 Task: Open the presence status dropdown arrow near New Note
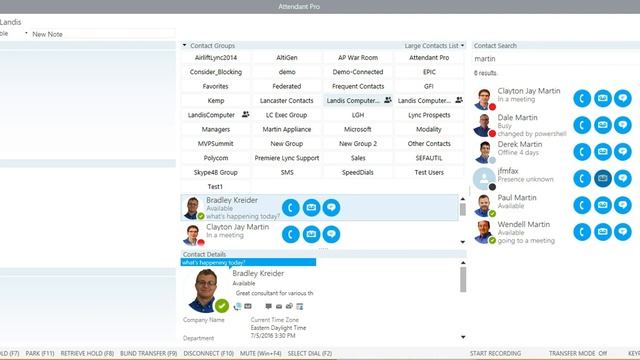[26, 33]
